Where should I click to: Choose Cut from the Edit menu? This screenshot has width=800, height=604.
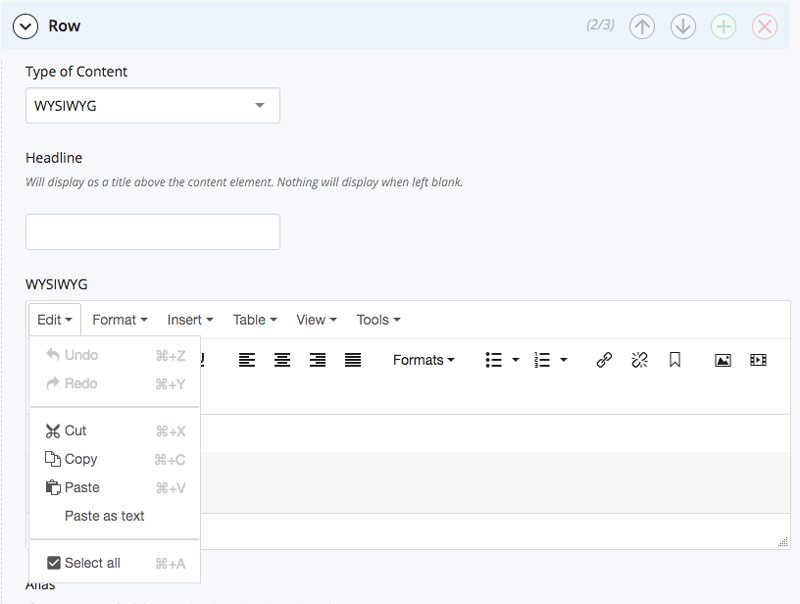[115, 431]
